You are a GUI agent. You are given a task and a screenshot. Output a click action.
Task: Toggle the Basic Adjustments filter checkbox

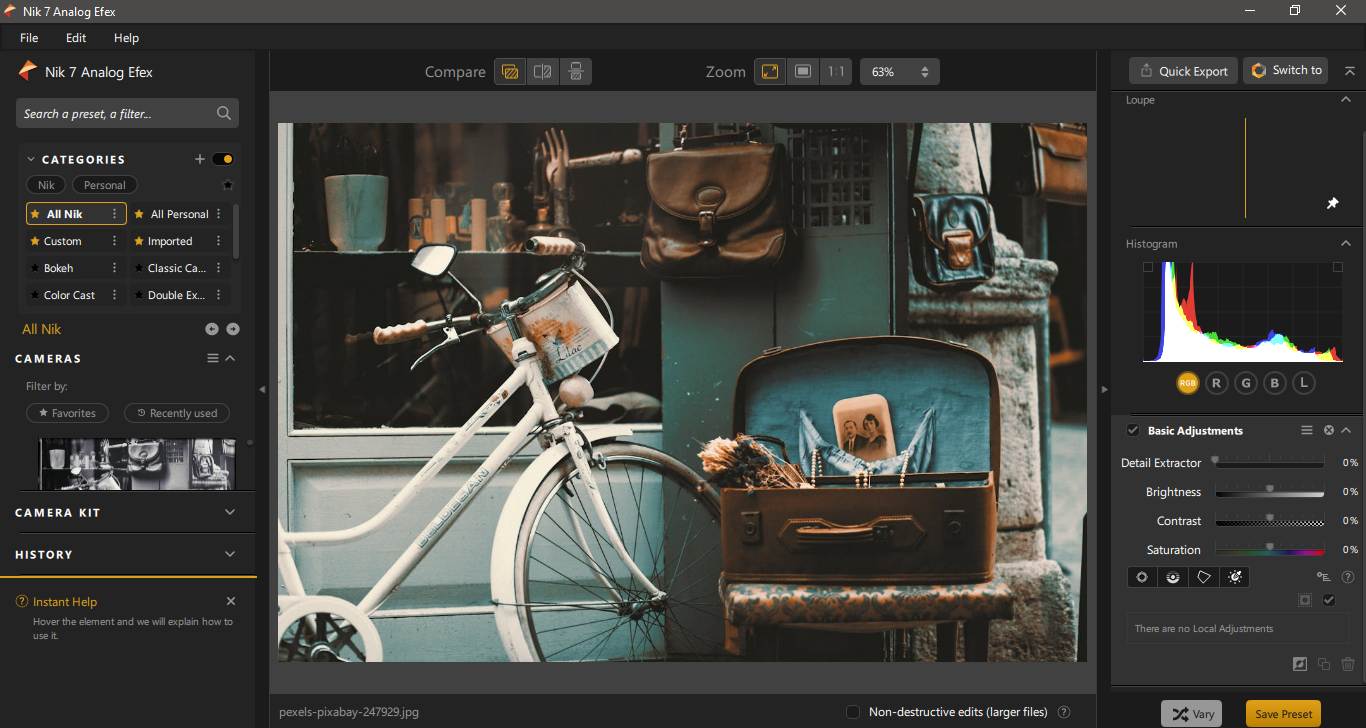[x=1133, y=430]
